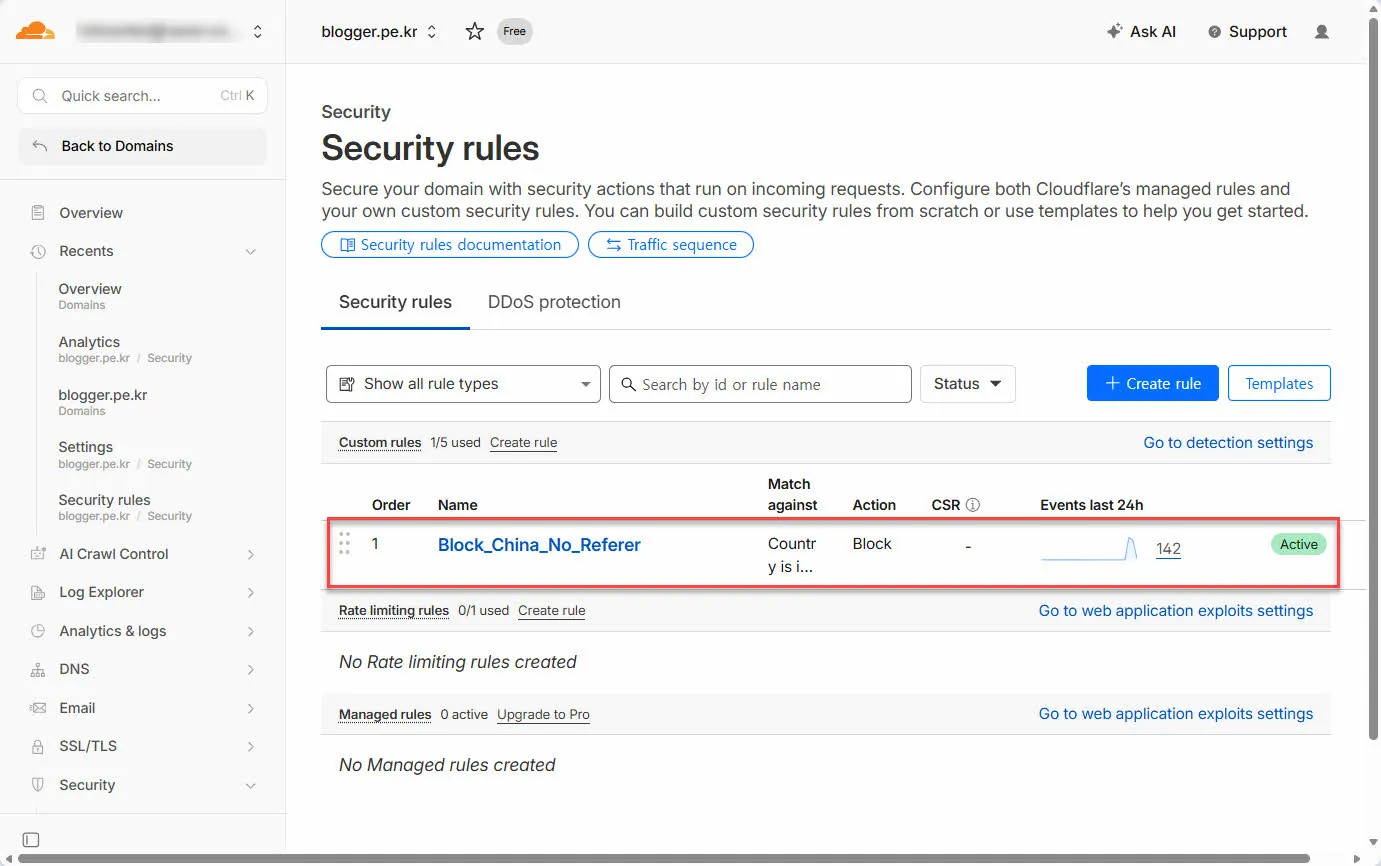
Task: Expand Analytics & logs chevron
Action: click(251, 632)
